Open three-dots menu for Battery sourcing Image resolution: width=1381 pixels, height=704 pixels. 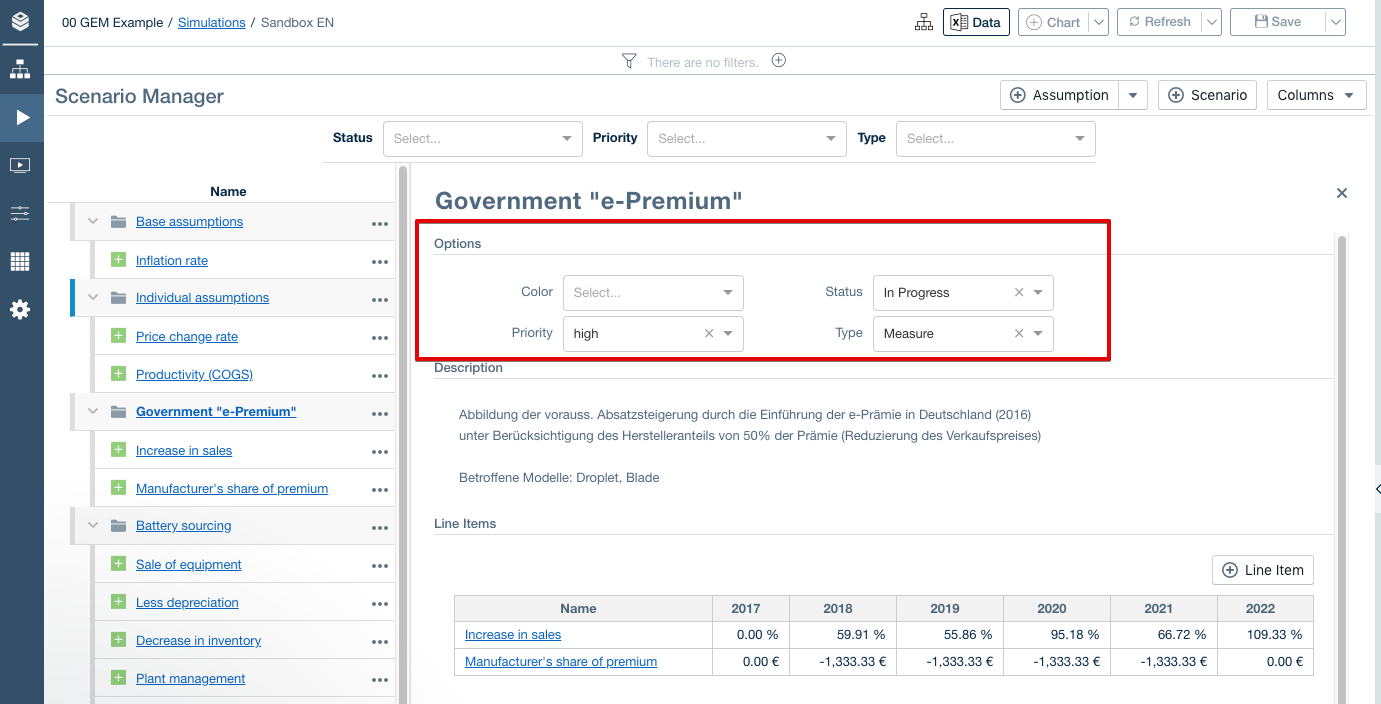[x=379, y=527]
